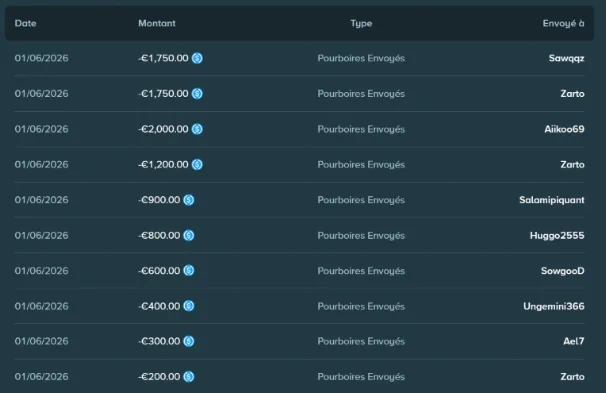The image size is (606, 393).
Task: Select the -€600.00 amount value
Action: pyautogui.click(x=159, y=271)
